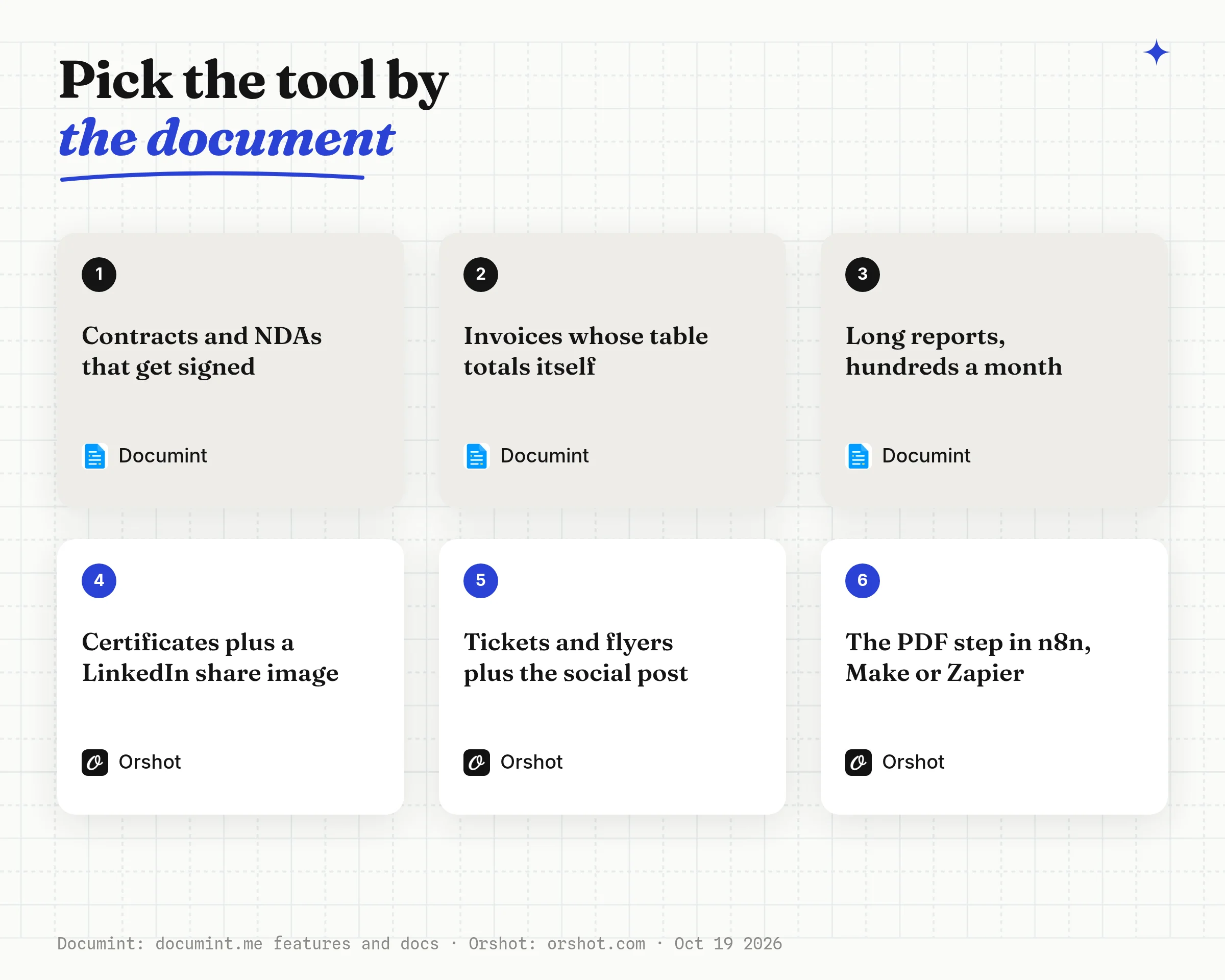
Task: Click the Documint label in the Contracts card
Action: 162,456
